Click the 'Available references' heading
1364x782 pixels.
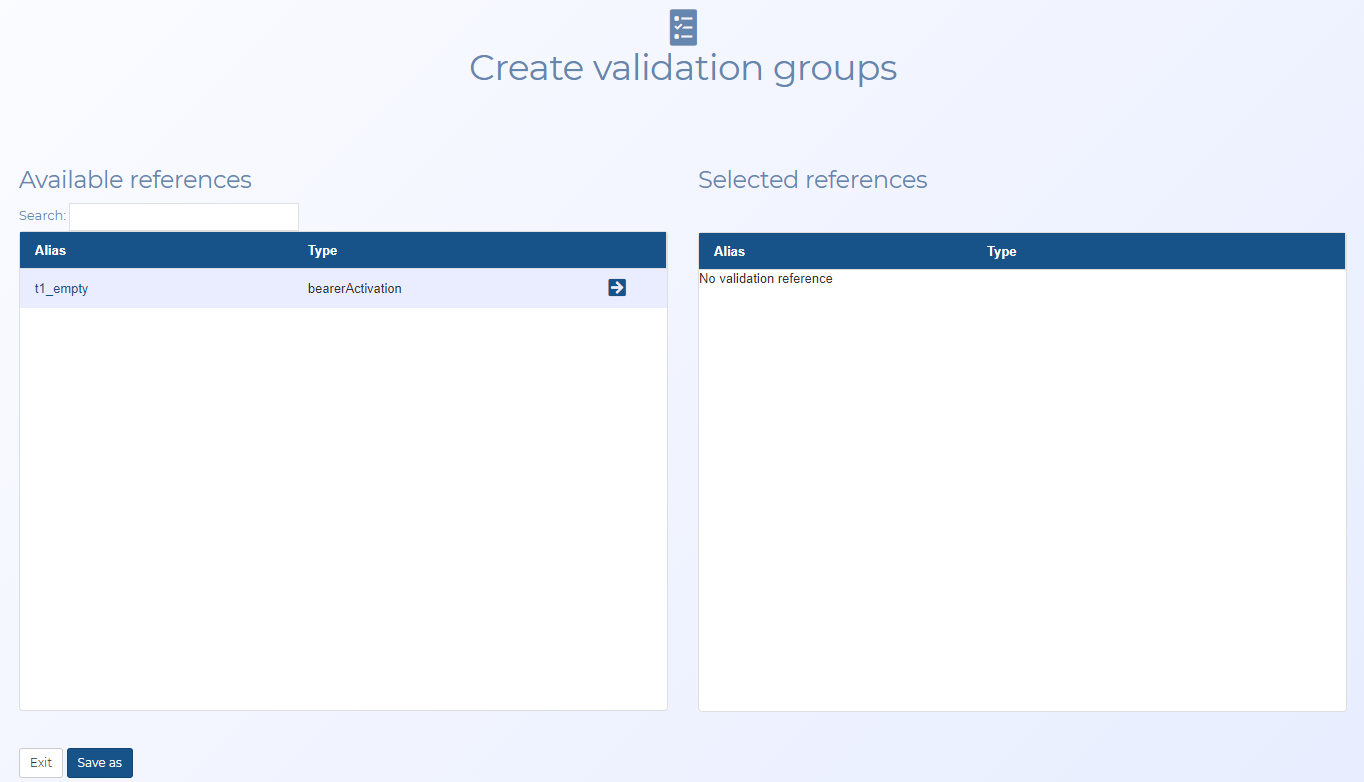coord(135,180)
